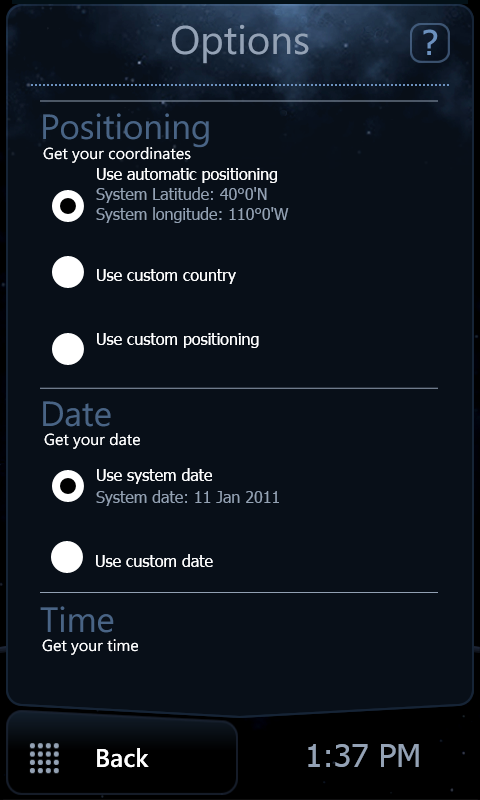Click the grid dots icon beside Back
This screenshot has width=480, height=800.
[44, 758]
